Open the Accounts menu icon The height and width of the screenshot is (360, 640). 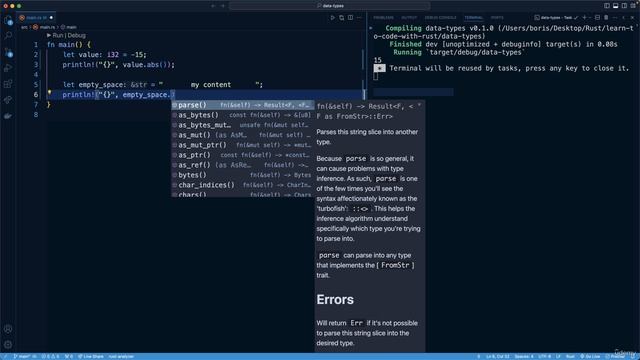point(8,329)
